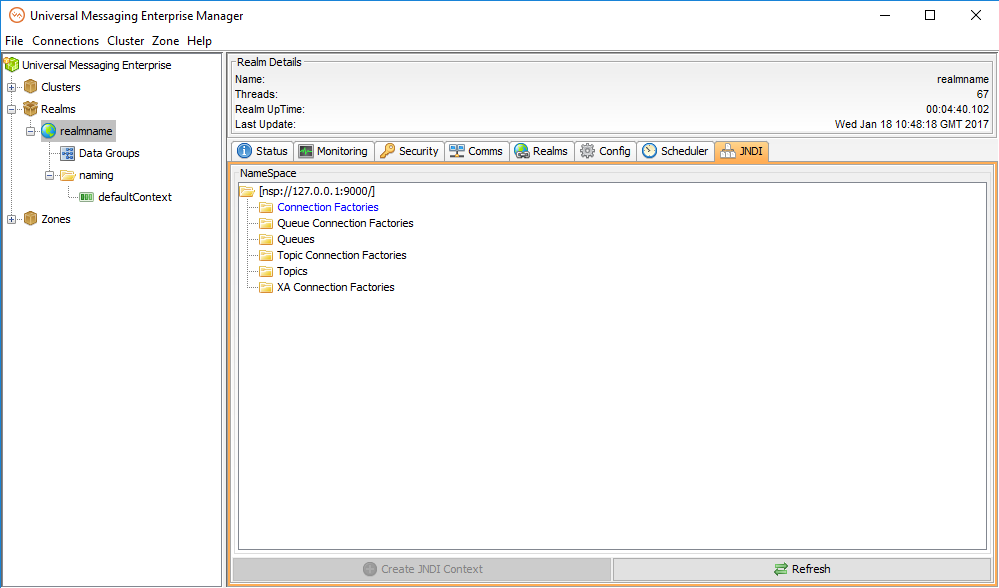Viewport: 999px width, 588px height.
Task: Open the Cluster menu
Action: pos(126,41)
